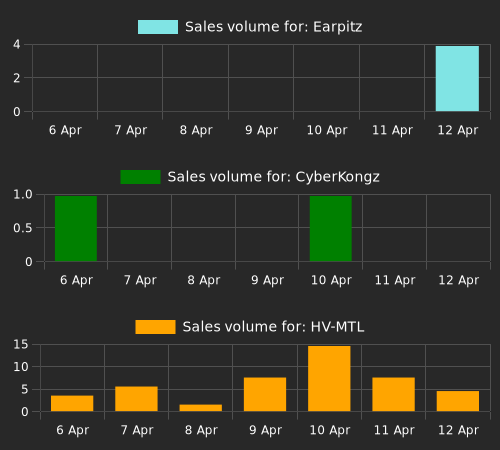
Task: Toggle the HV-MTL orange legend swatch
Action: (x=155, y=327)
